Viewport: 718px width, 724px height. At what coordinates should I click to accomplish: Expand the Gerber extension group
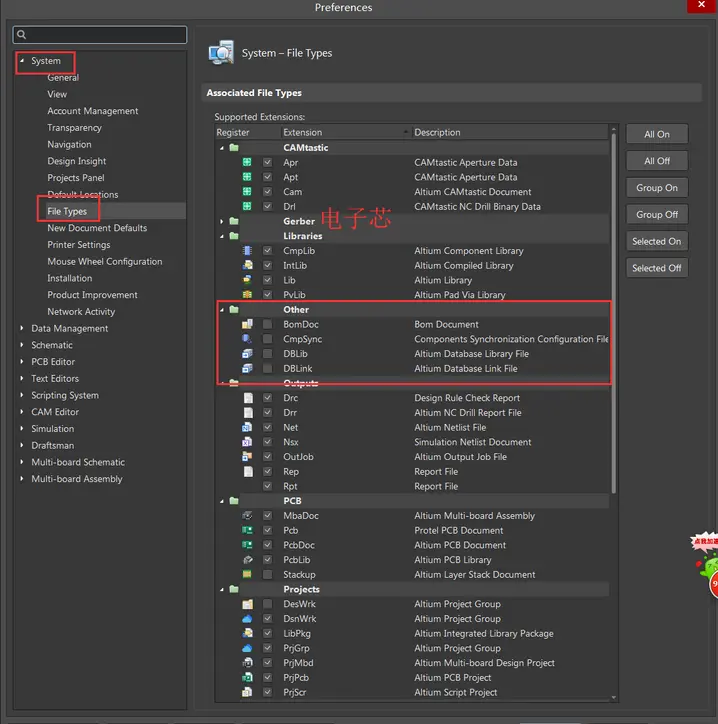click(222, 221)
